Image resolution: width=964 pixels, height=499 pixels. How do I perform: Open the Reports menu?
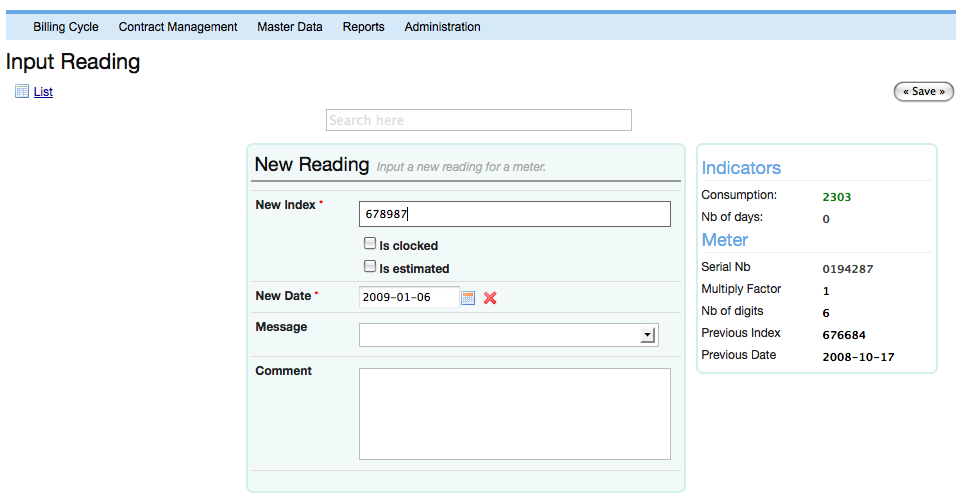pos(363,27)
